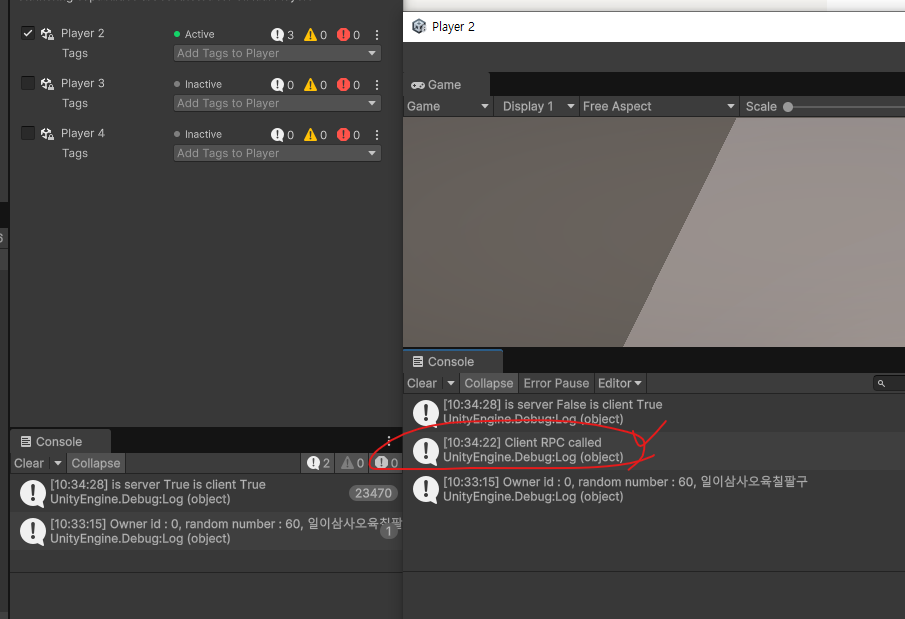
Task: Click the Player 2 multiplayer icon
Action: [47, 33]
